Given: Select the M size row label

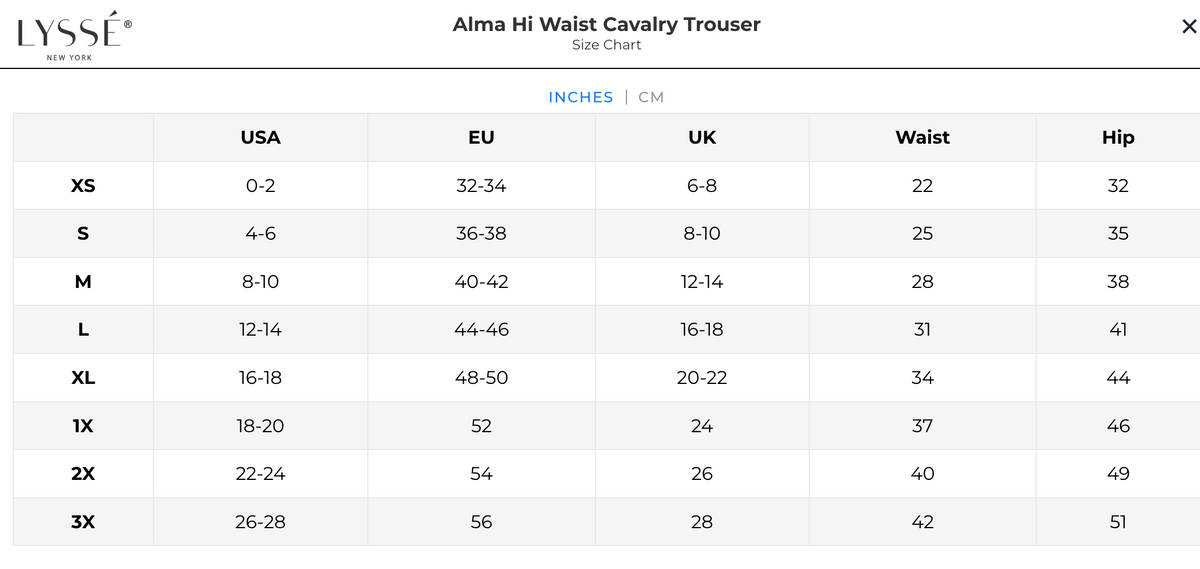Looking at the screenshot, I should point(83,282).
